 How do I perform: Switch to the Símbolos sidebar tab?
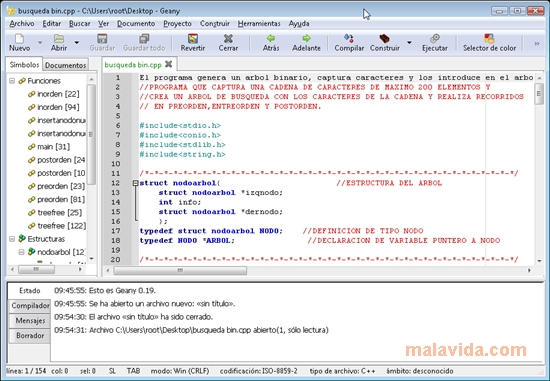24,65
